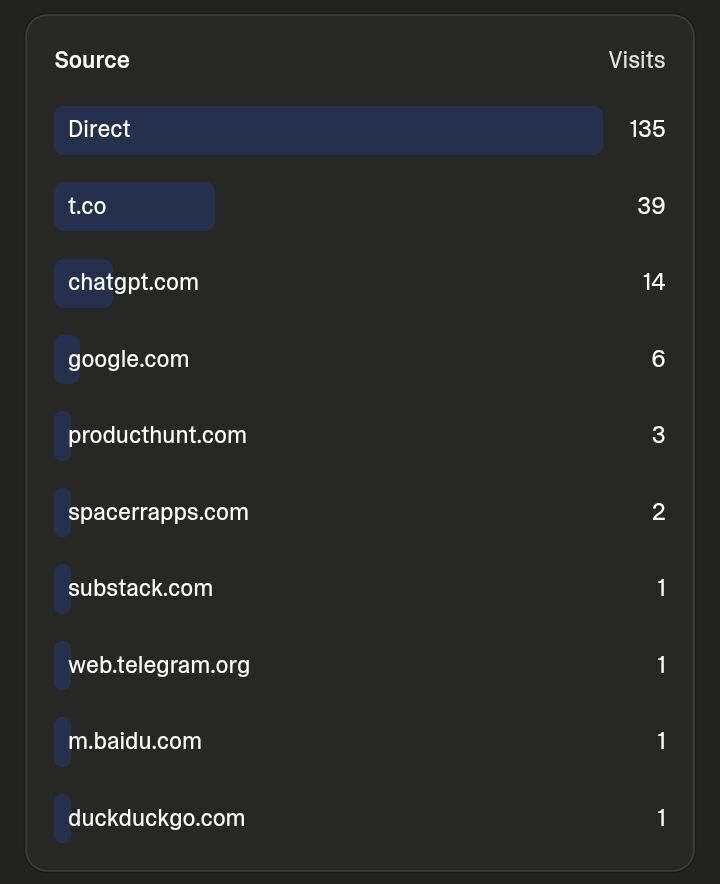This screenshot has height=884, width=720.
Task: Open the duckduckgo.com source entry
Action: click(x=360, y=819)
